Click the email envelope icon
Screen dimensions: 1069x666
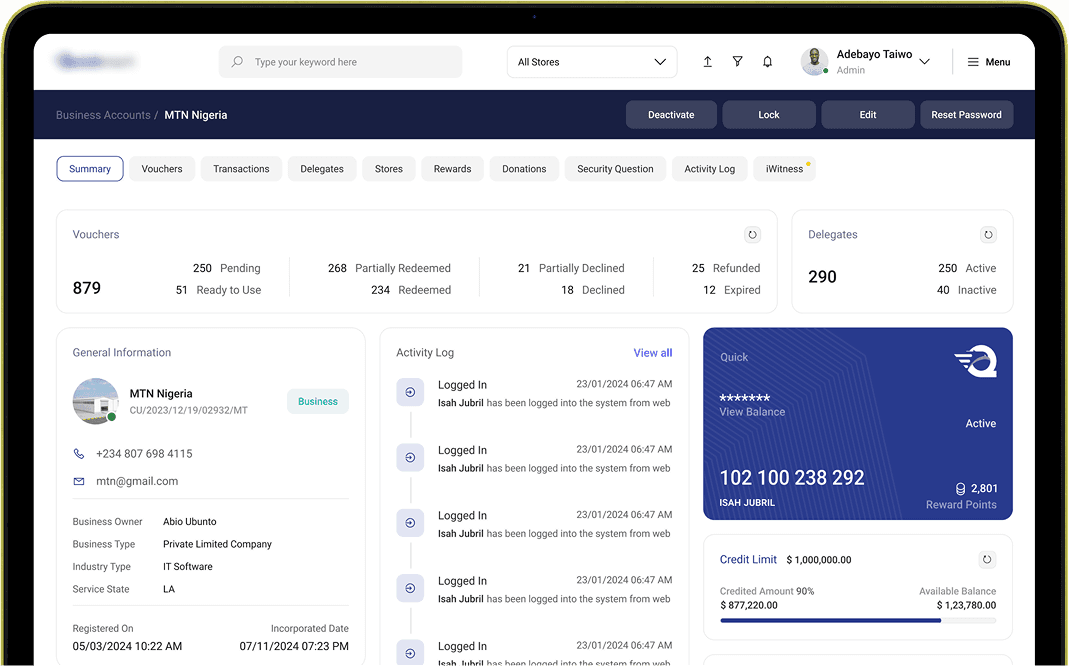[x=79, y=481]
